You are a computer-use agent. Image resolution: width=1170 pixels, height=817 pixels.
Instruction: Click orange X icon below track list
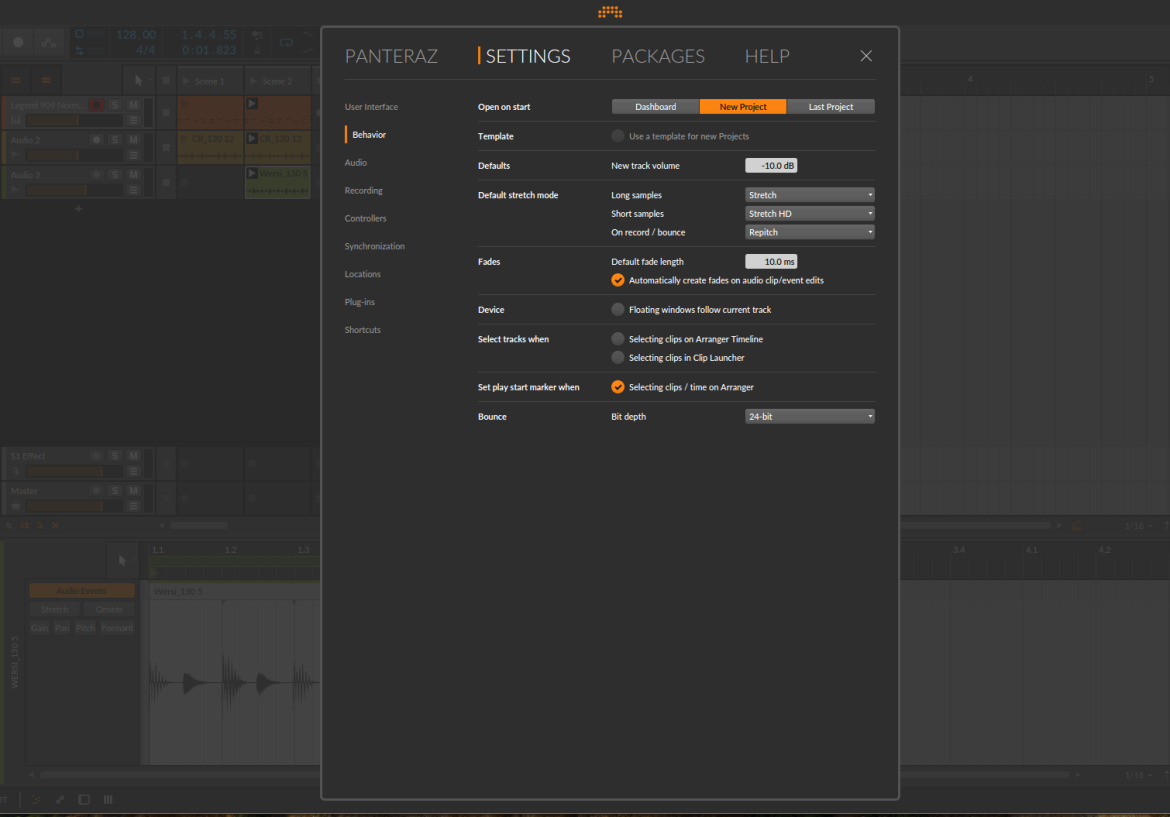(x=55, y=525)
